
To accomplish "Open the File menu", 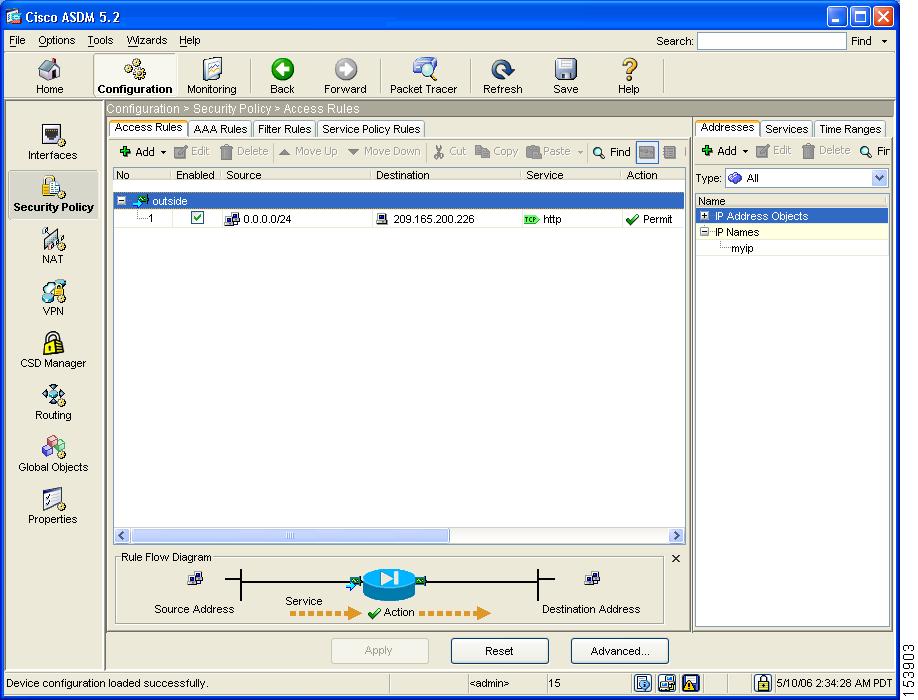I will pos(17,40).
